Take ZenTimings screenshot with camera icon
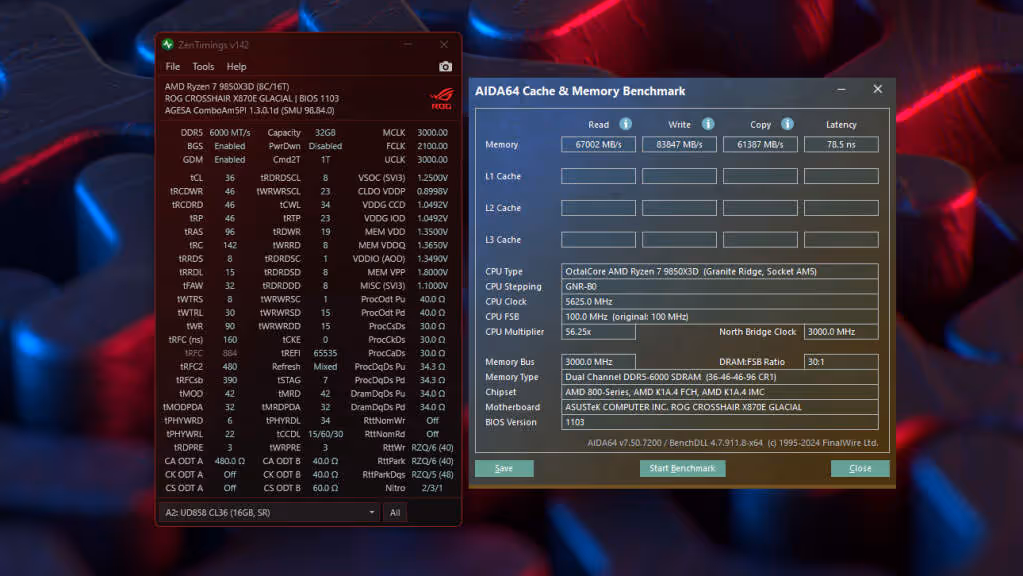This screenshot has width=1023, height=576. pos(445,67)
